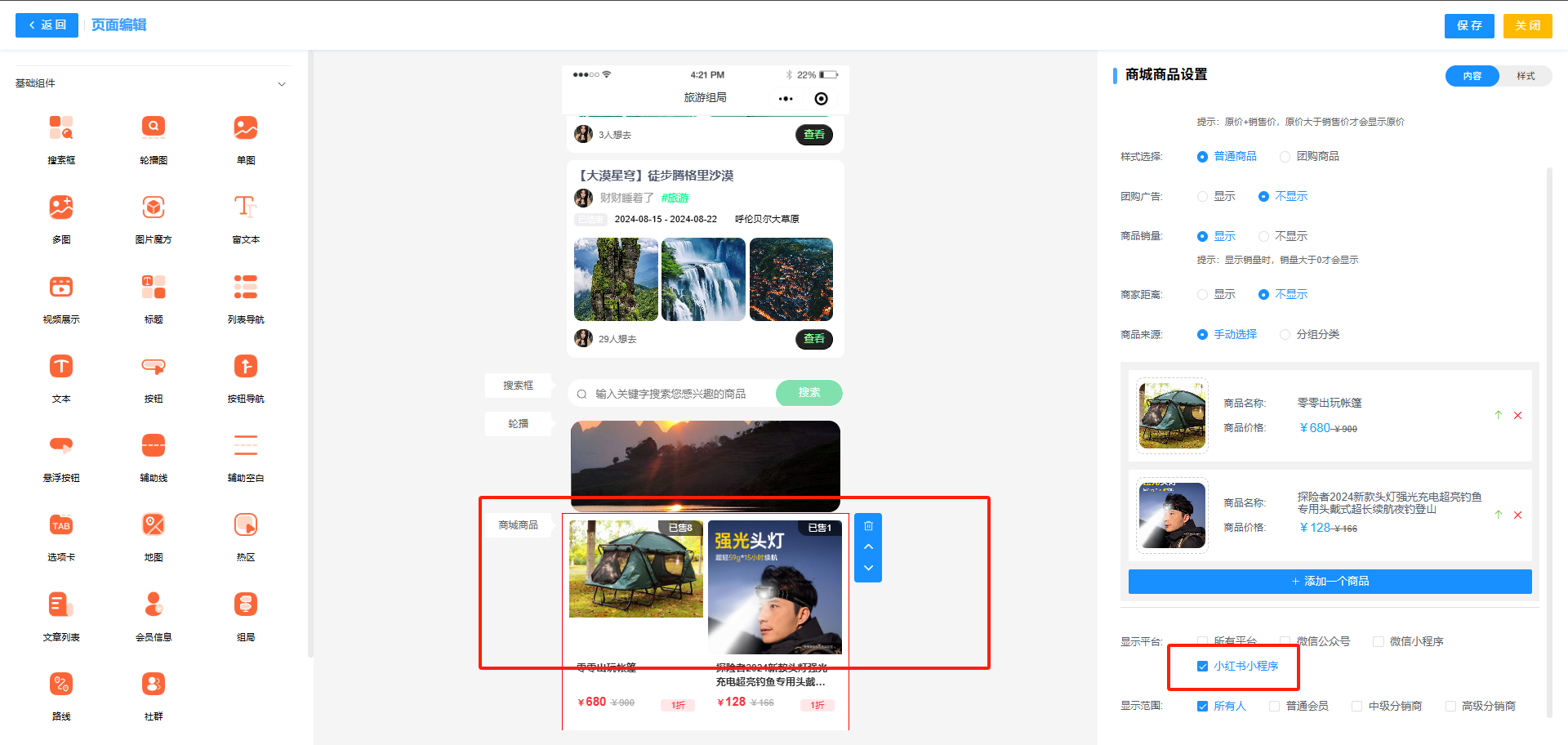This screenshot has height=745, width=1568.
Task: Move the product block down with chevron
Action: coord(868,568)
